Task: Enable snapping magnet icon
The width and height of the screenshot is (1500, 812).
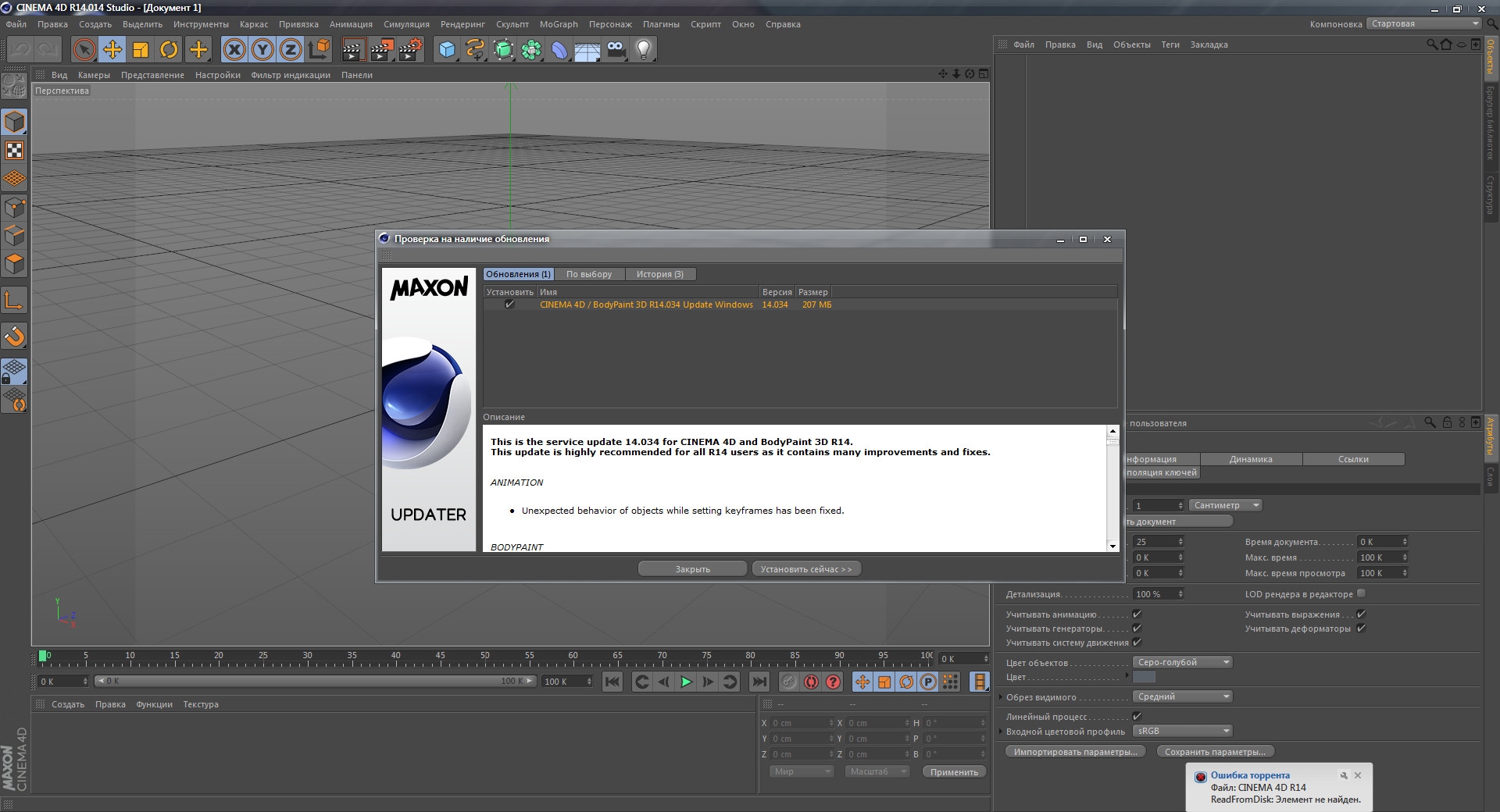Action: tap(15, 337)
